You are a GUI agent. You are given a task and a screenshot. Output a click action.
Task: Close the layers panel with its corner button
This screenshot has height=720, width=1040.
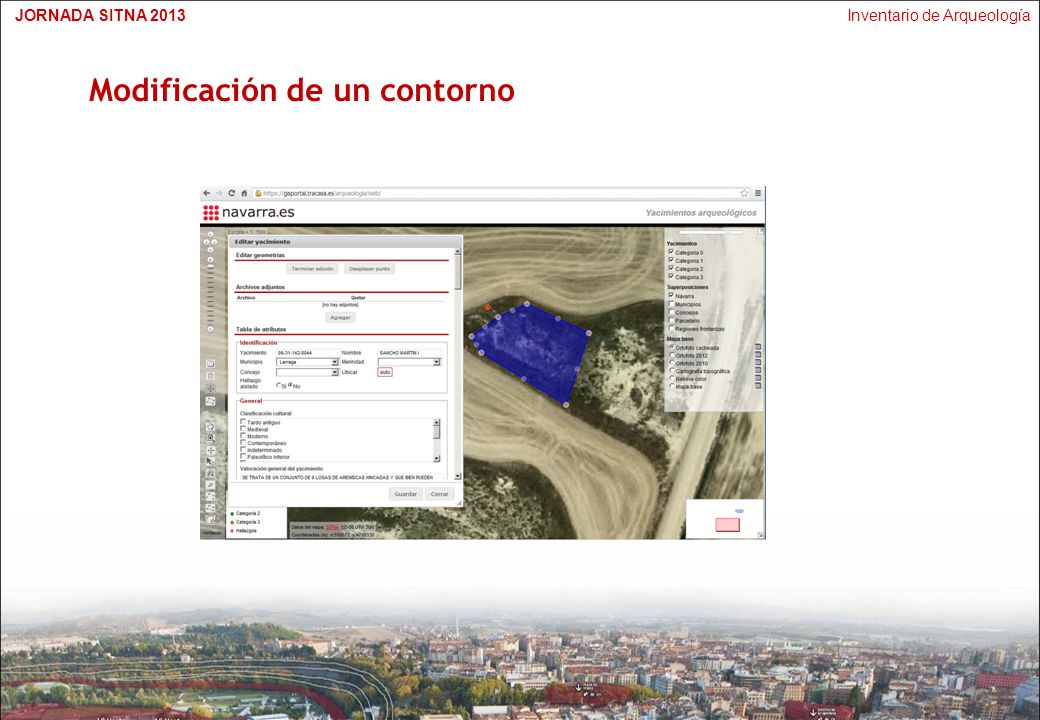[761, 231]
